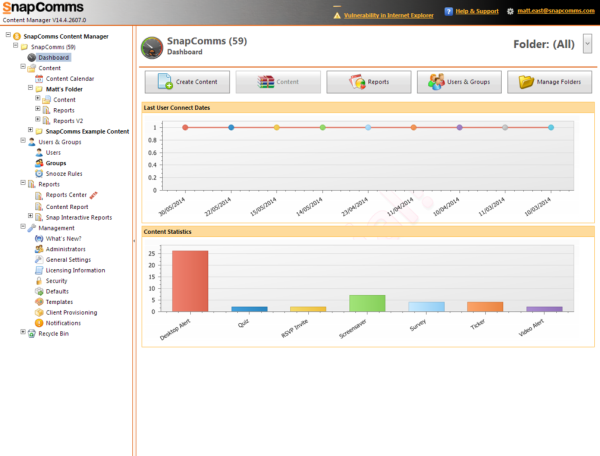
Task: Collapse the Management tree node
Action: [x=23, y=226]
